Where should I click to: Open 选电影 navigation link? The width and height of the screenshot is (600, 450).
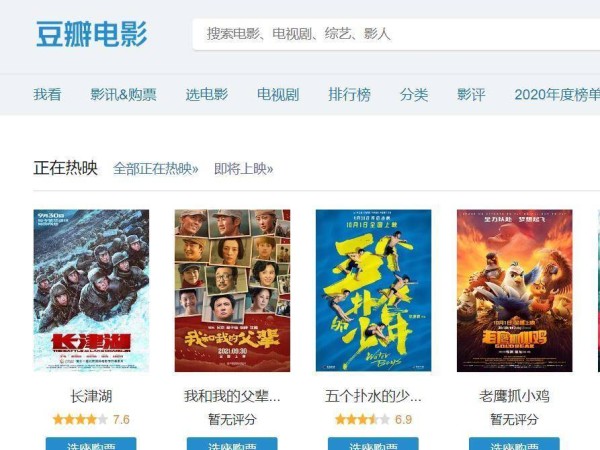coord(207,95)
